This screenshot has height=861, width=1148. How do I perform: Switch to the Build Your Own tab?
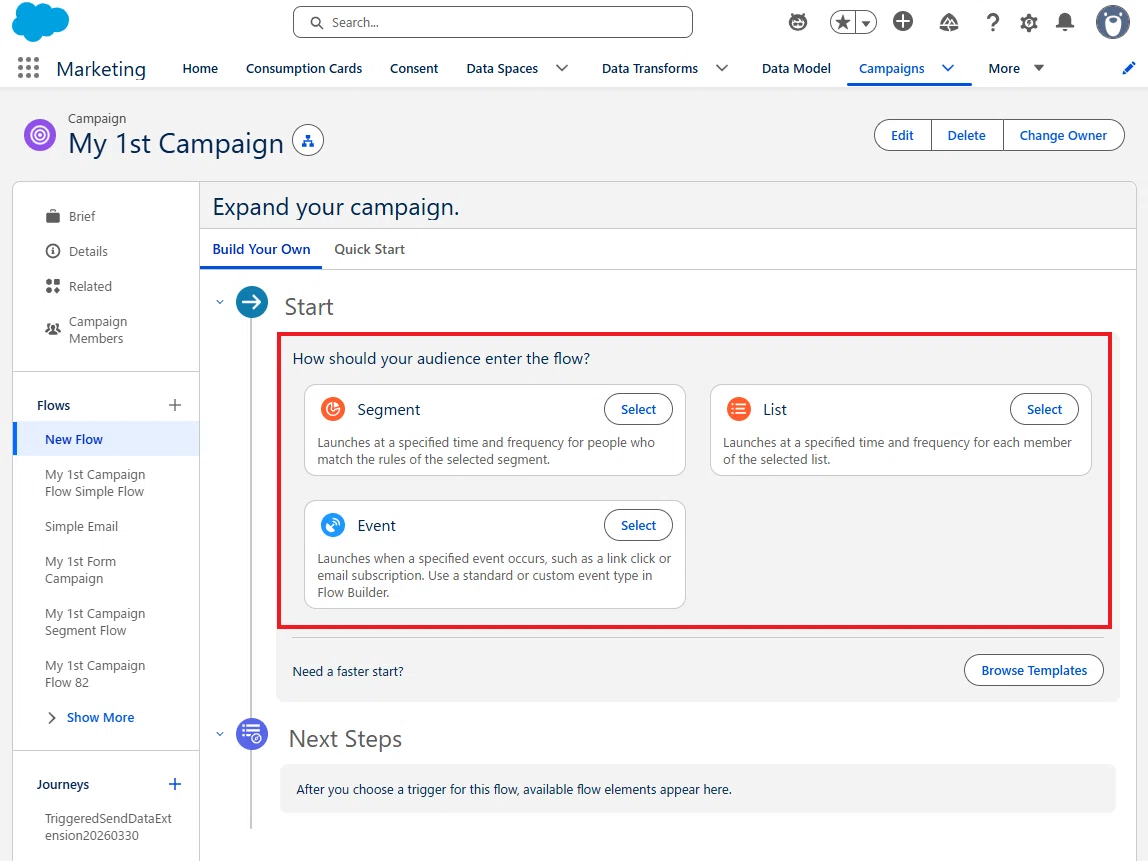click(261, 249)
